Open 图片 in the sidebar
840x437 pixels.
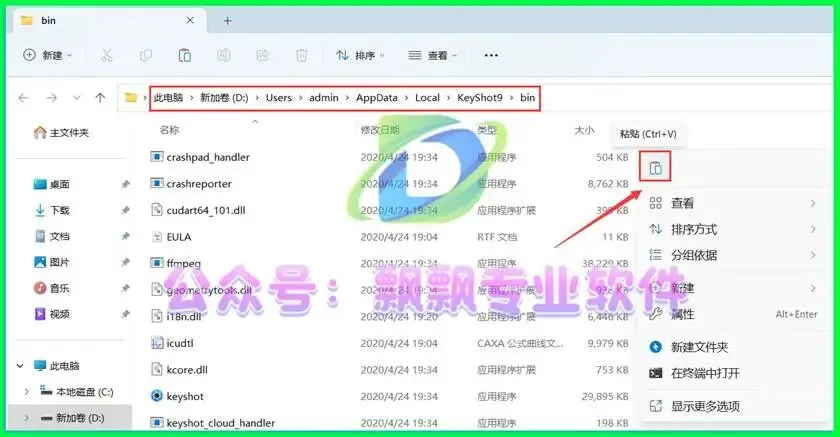coord(51,262)
